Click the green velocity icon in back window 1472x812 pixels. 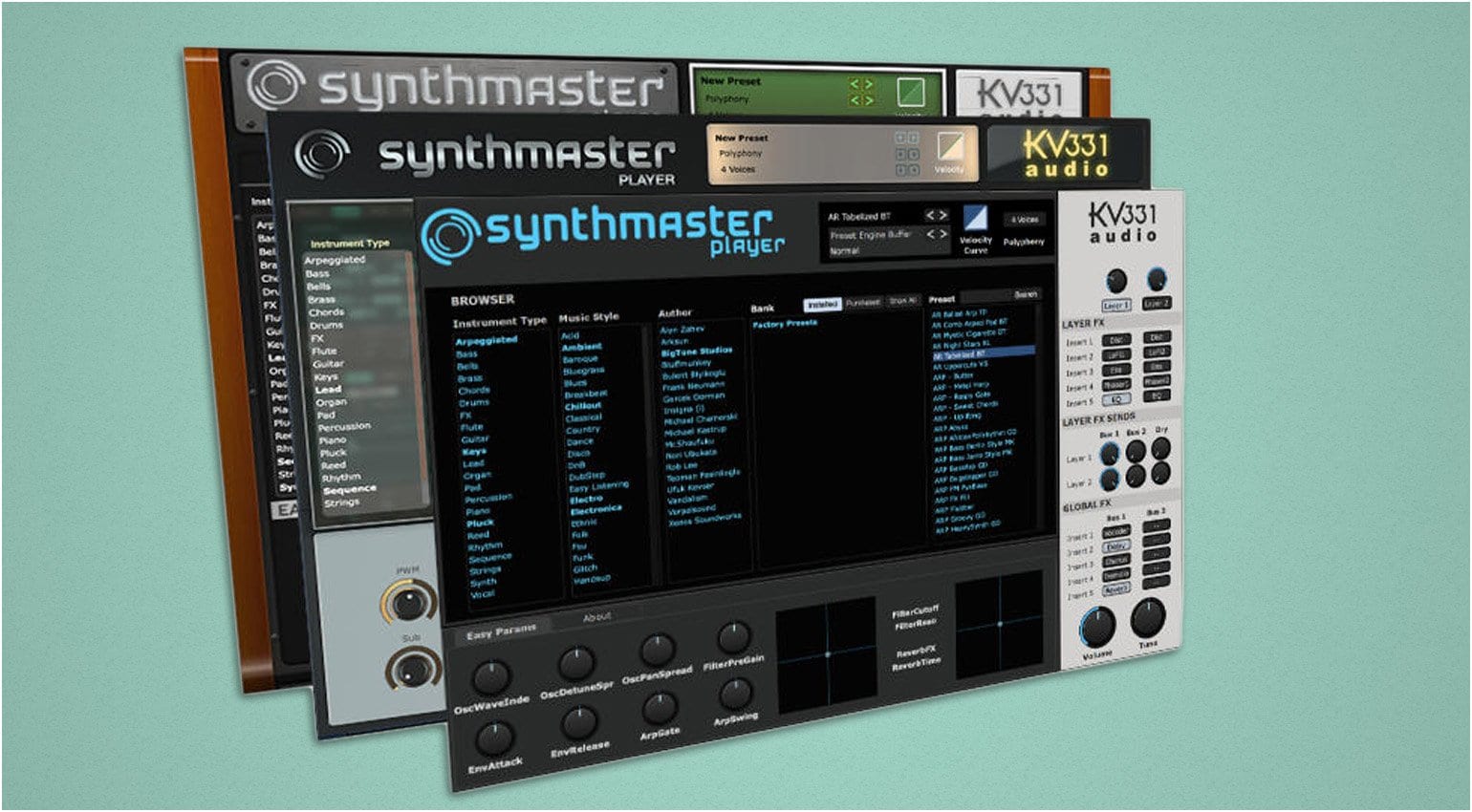[910, 92]
